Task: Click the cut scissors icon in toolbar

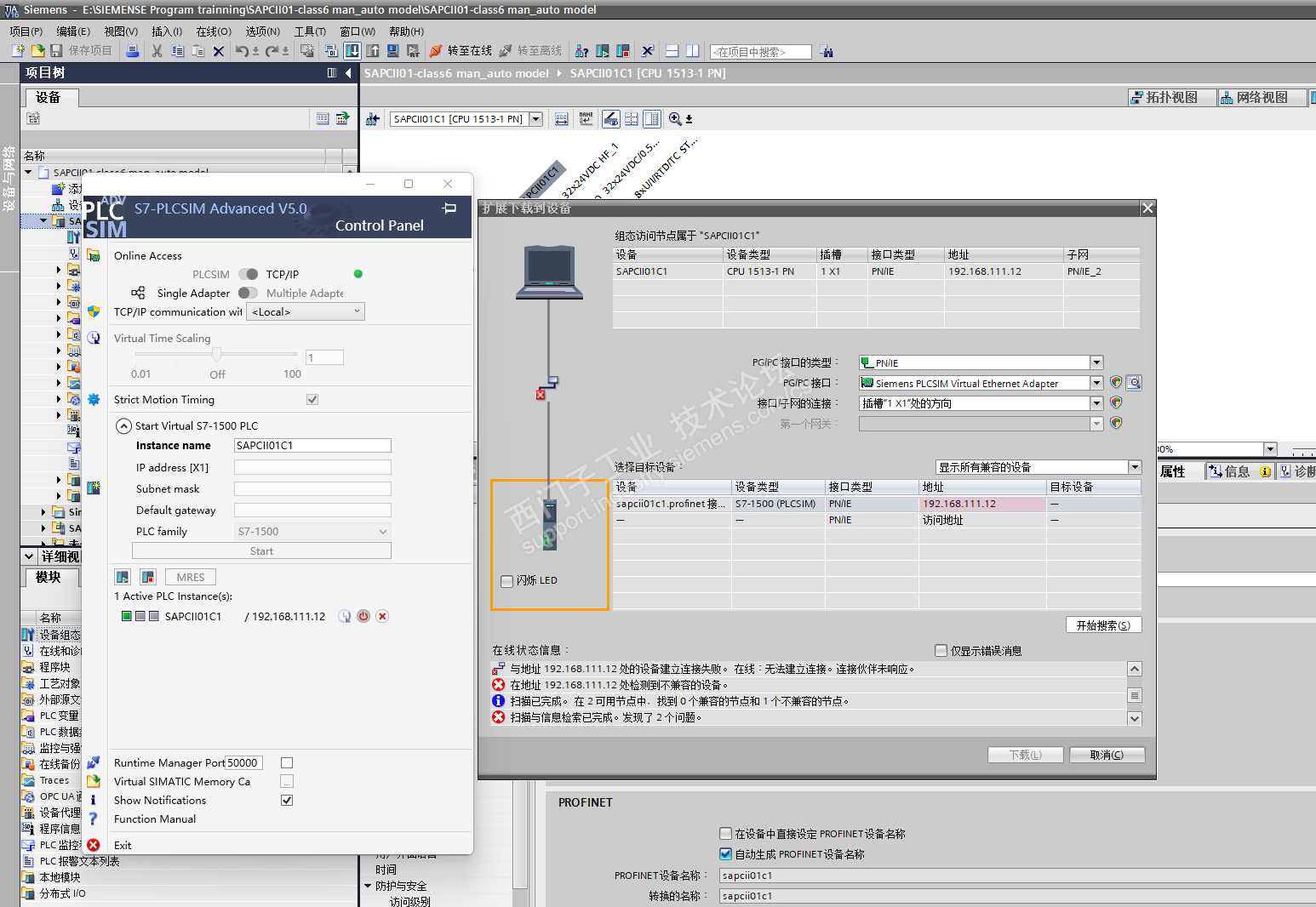Action: coord(157,51)
